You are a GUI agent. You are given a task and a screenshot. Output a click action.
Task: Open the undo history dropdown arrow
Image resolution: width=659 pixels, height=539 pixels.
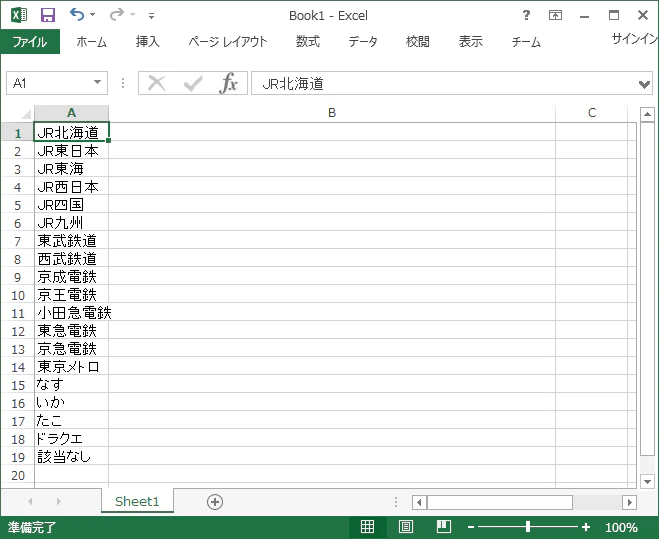coord(92,15)
